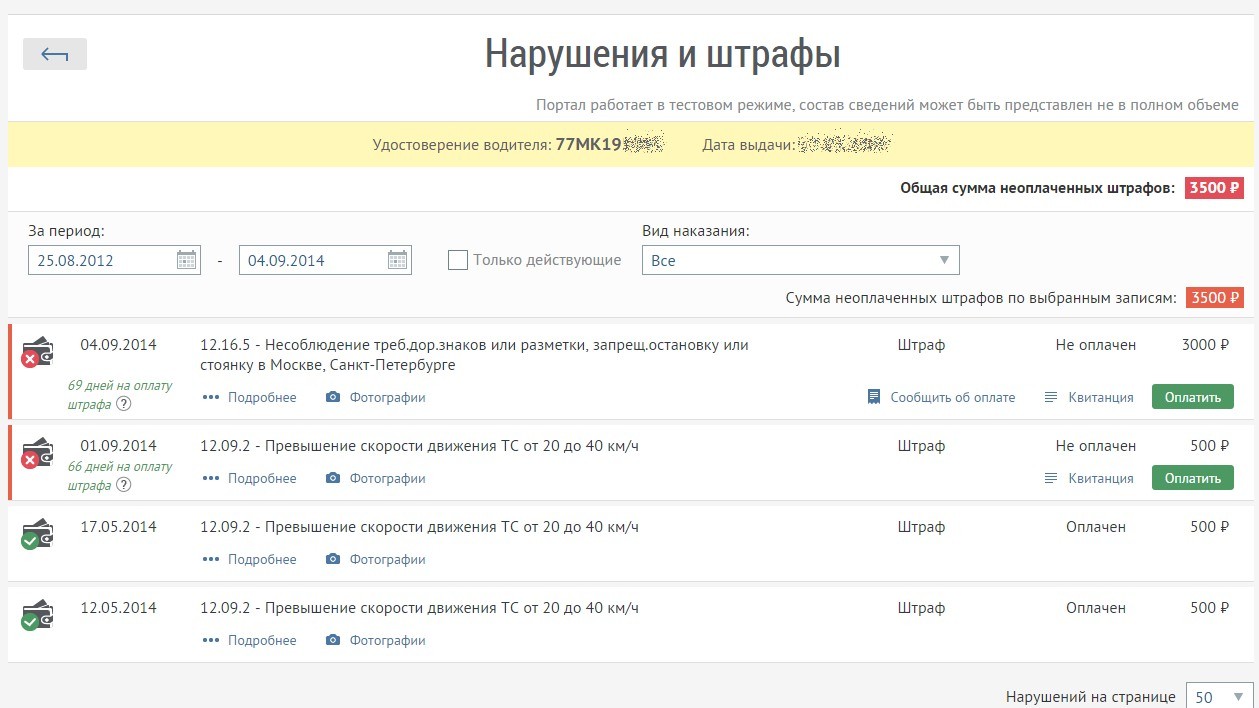Open calendar for the period start date

[x=187, y=260]
